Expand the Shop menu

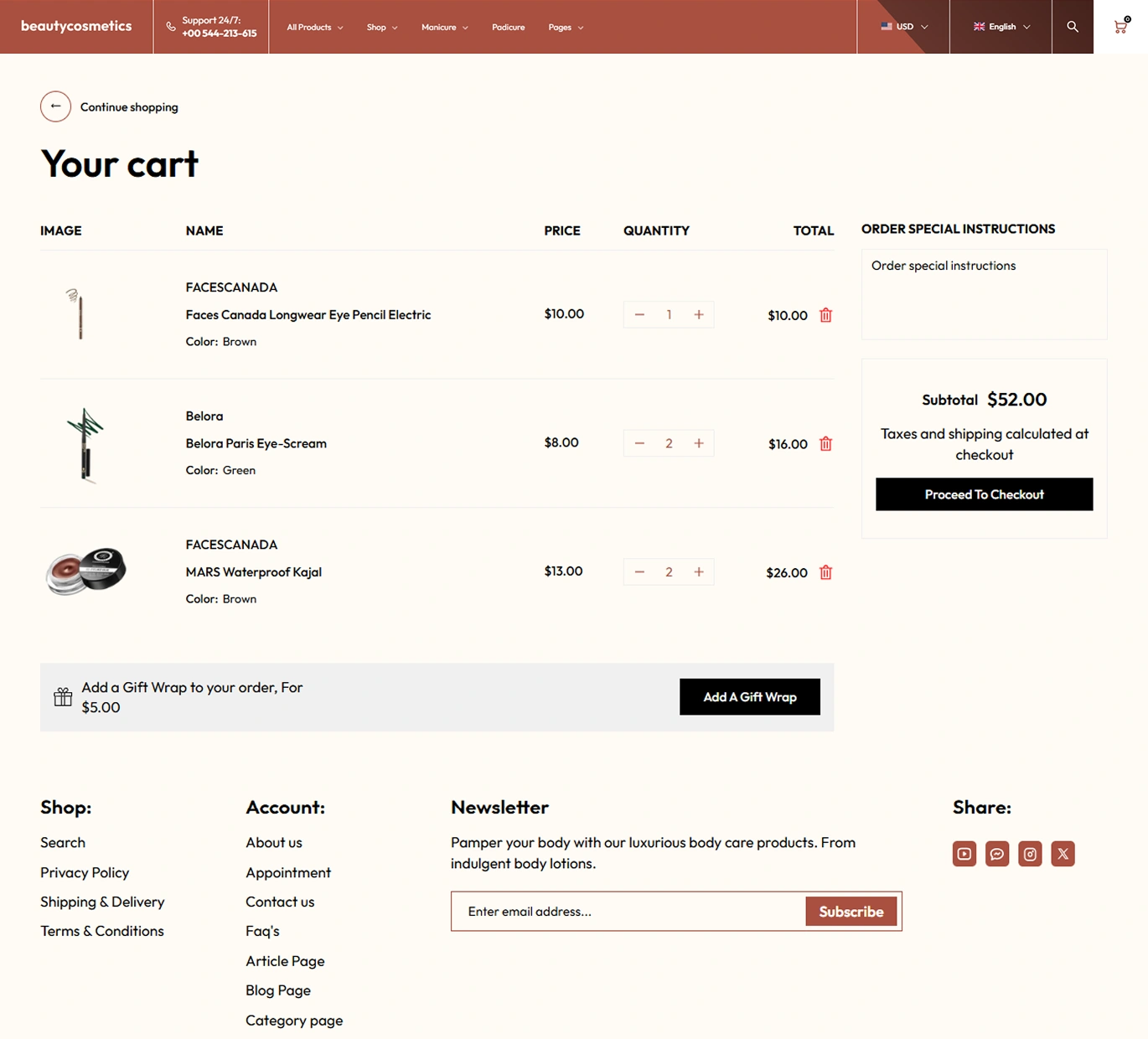pos(382,27)
